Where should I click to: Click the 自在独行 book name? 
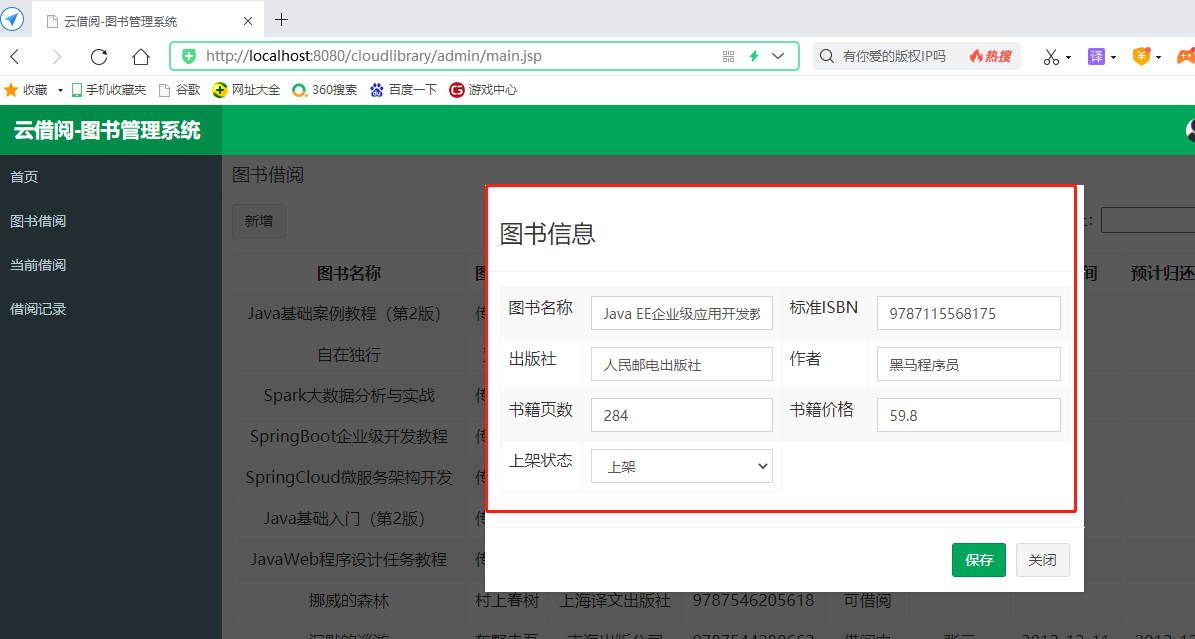(x=348, y=355)
